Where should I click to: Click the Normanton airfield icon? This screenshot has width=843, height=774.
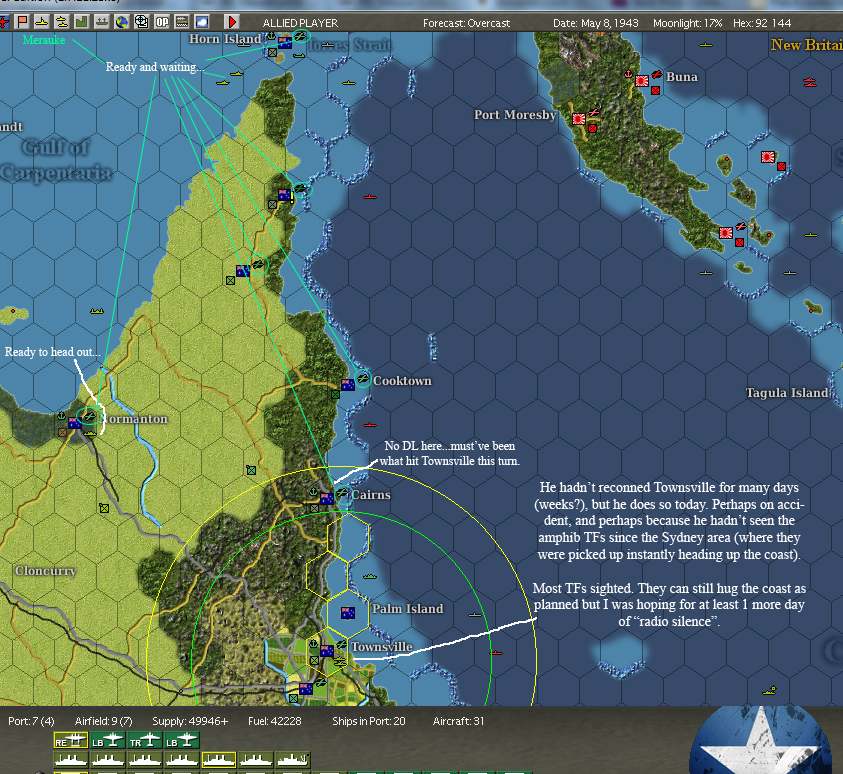click(89, 415)
